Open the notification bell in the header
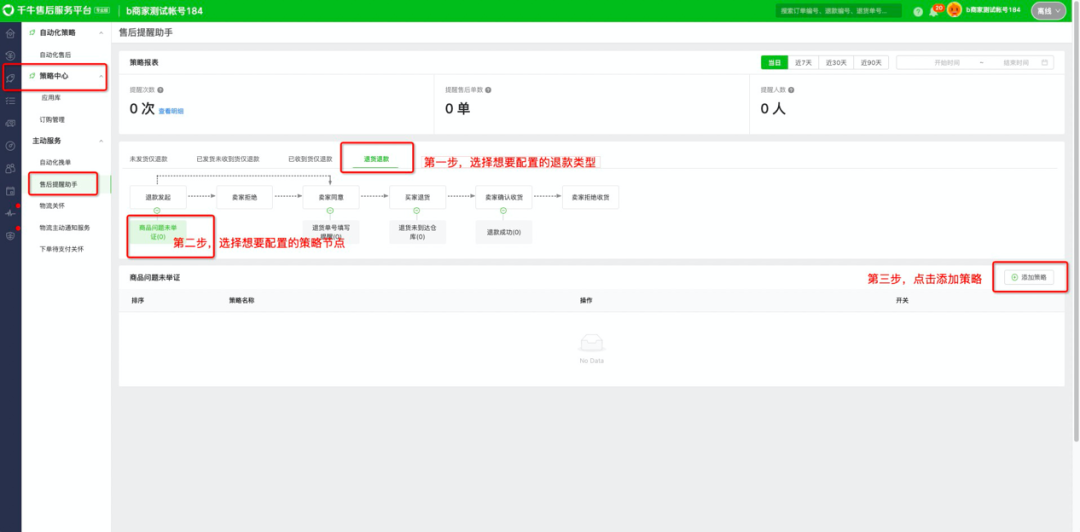The width and height of the screenshot is (1080, 532). (933, 11)
